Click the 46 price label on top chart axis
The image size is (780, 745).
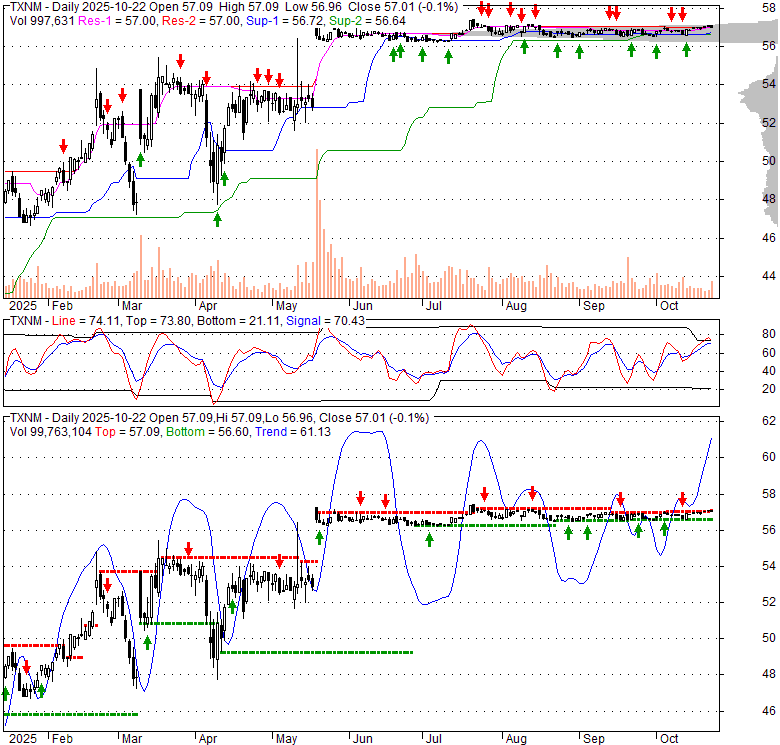769,237
